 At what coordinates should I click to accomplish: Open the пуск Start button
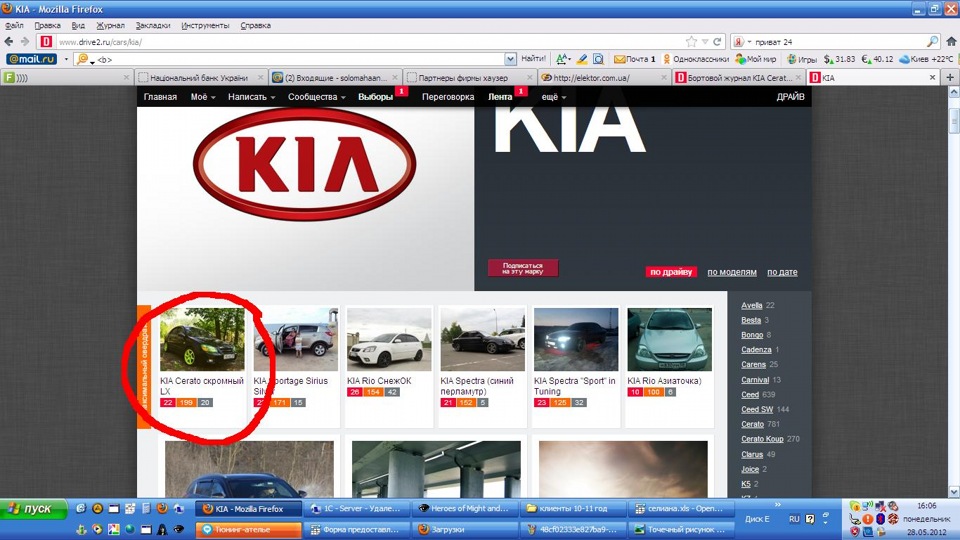pos(33,509)
